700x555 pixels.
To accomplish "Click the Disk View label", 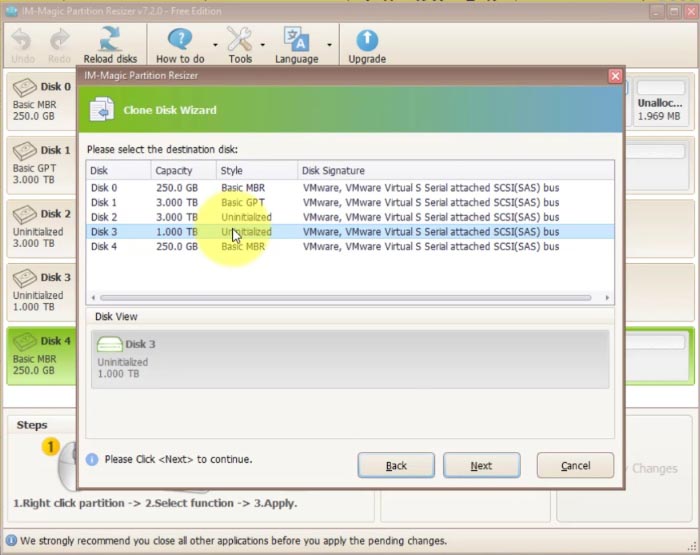I will pyautogui.click(x=116, y=317).
